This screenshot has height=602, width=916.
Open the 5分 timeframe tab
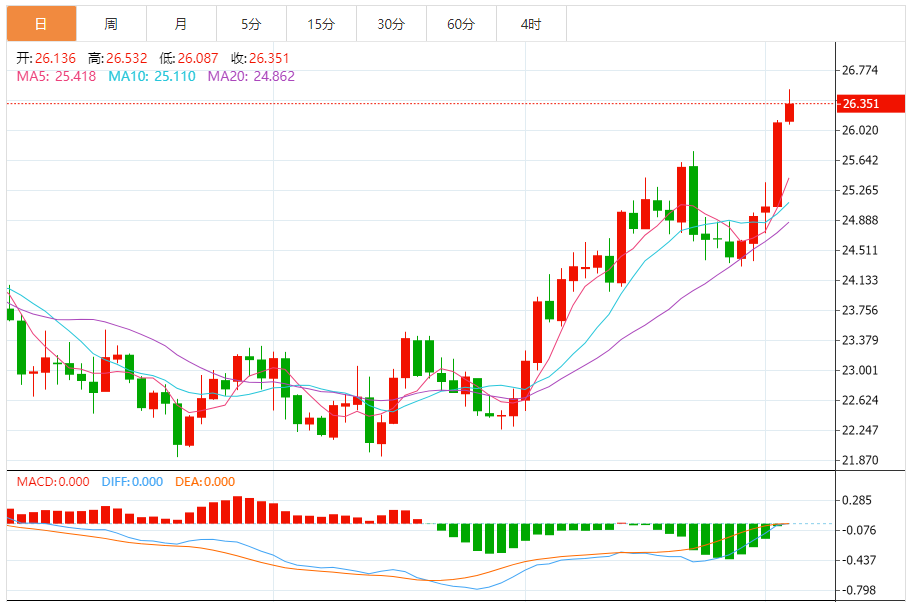(x=252, y=24)
